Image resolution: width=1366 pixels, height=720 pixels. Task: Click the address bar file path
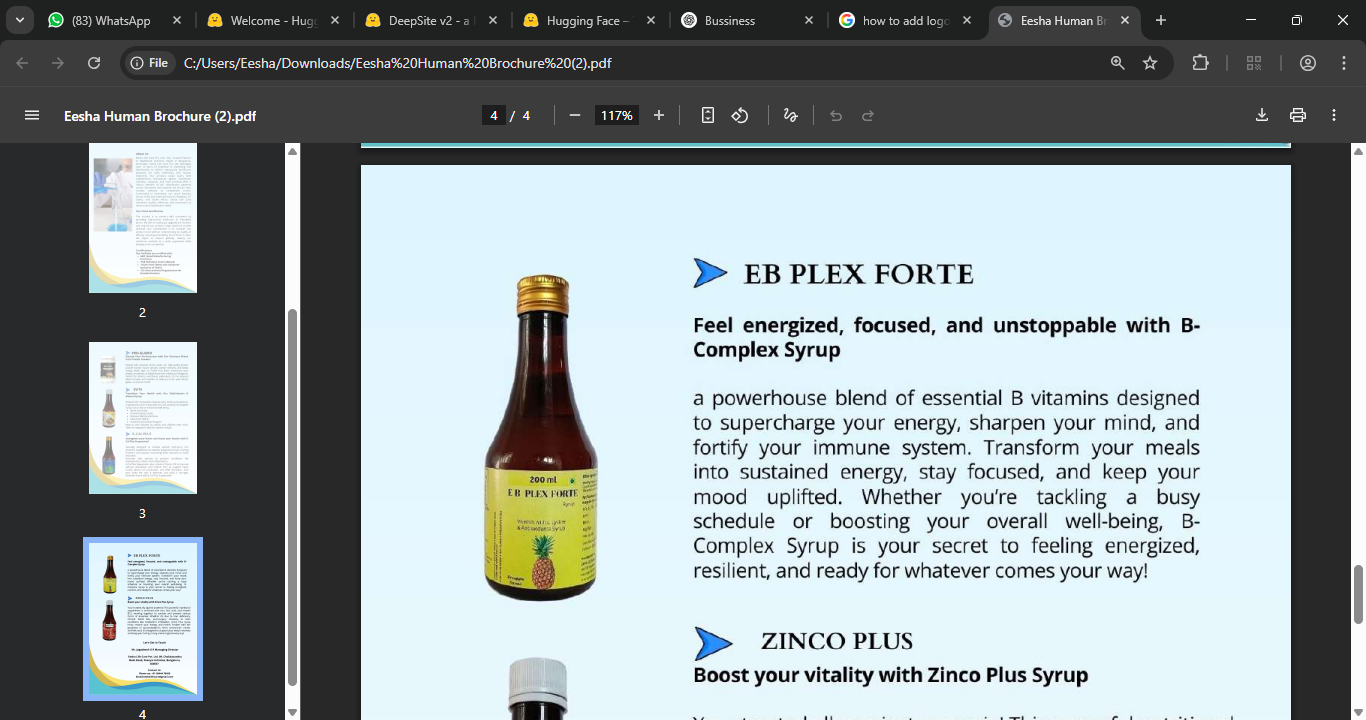click(x=398, y=63)
